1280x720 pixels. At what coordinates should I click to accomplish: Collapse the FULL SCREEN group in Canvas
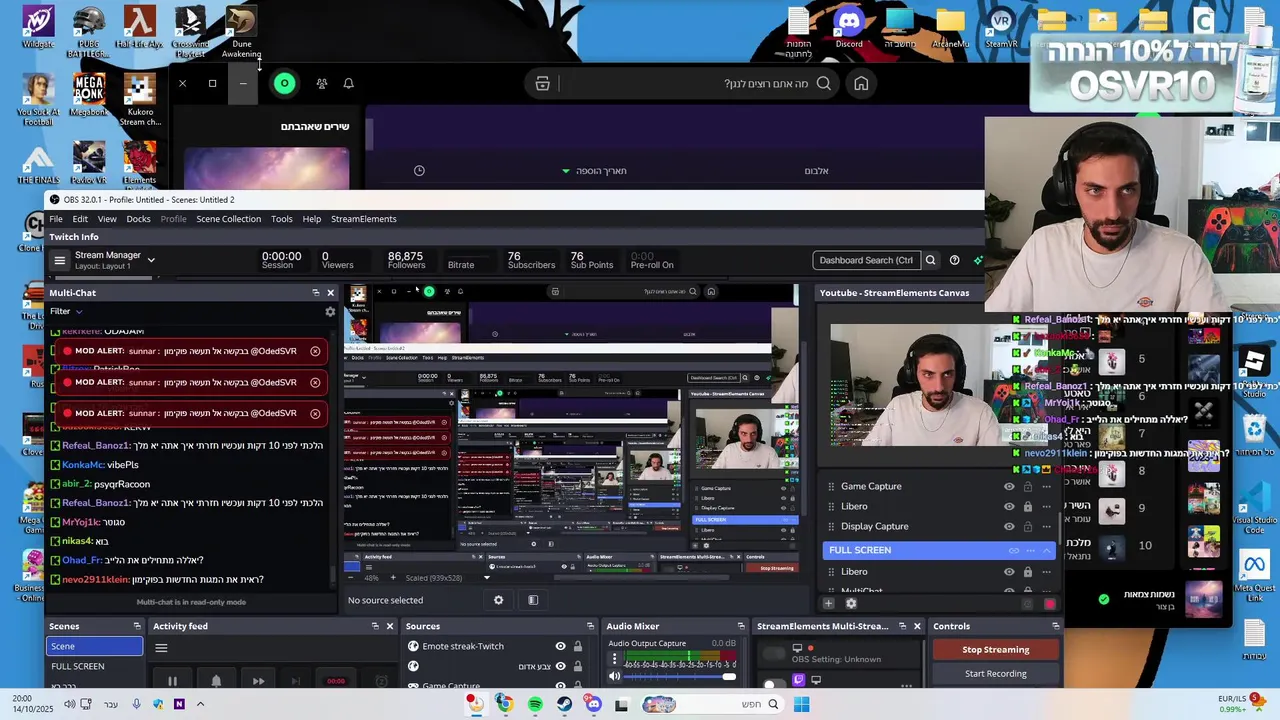point(1047,550)
